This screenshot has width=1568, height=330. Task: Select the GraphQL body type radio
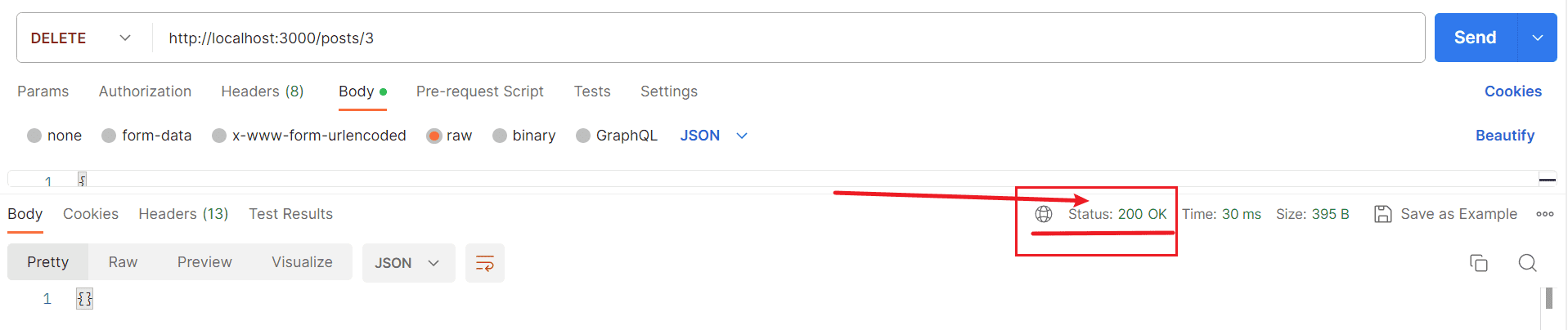click(583, 136)
